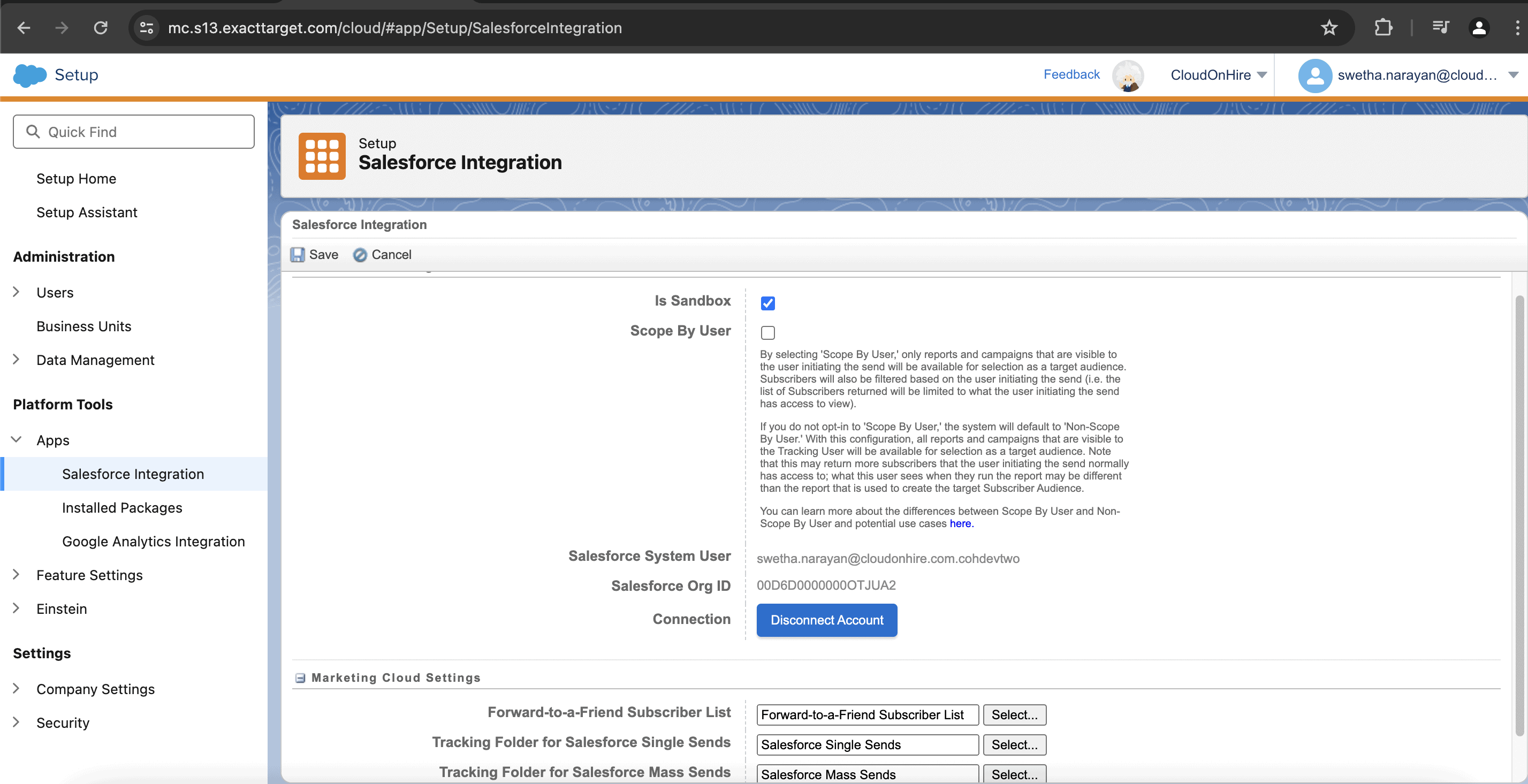The image size is (1528, 784).
Task: Click the Einstein mascot icon
Action: [1128, 75]
